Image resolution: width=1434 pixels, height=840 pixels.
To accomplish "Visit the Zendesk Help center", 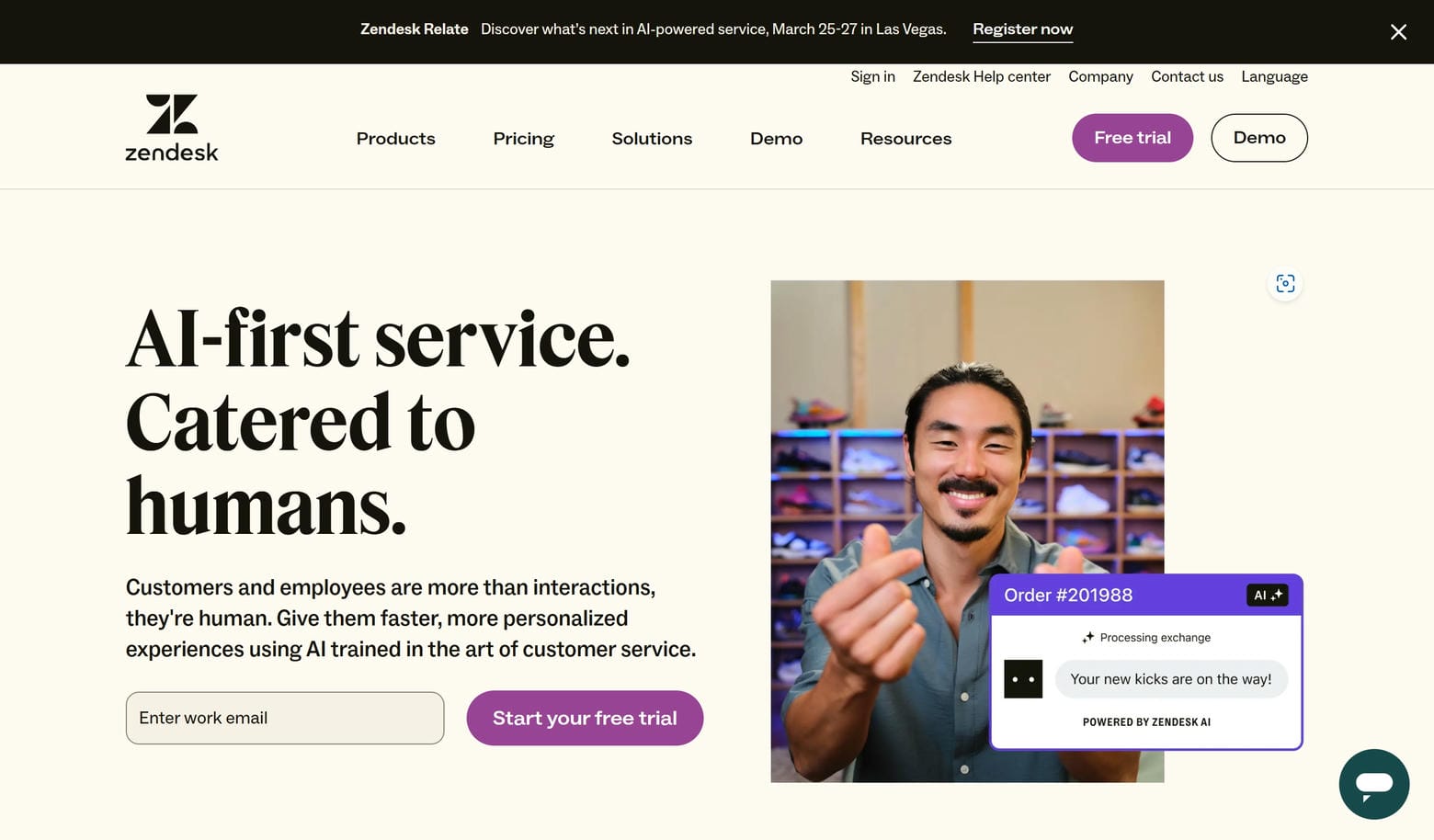I will click(982, 76).
